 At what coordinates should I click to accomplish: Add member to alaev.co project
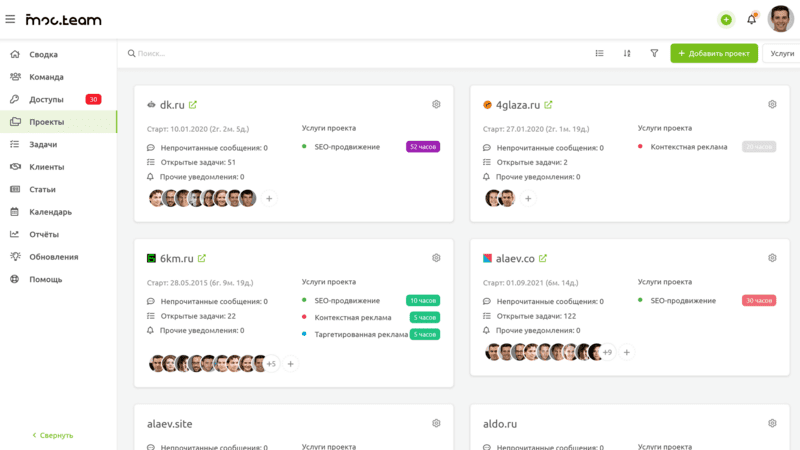point(627,352)
